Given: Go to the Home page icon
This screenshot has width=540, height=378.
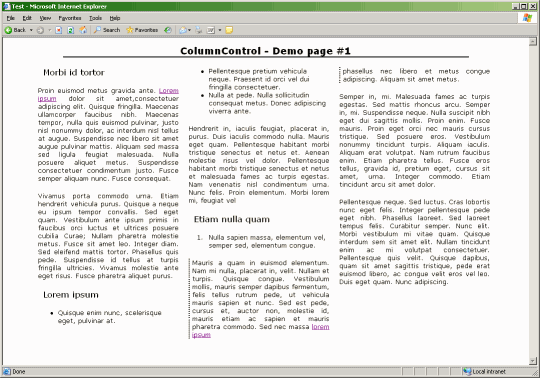Looking at the screenshot, I should pyautogui.click(x=83, y=30).
